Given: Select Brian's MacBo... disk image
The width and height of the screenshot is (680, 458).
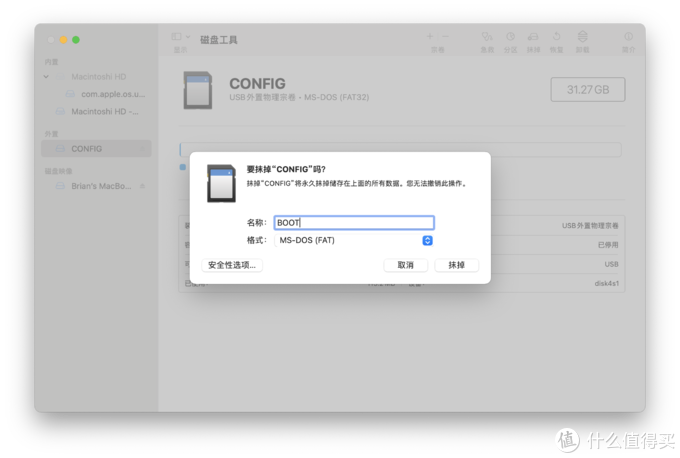Looking at the screenshot, I should [101, 186].
